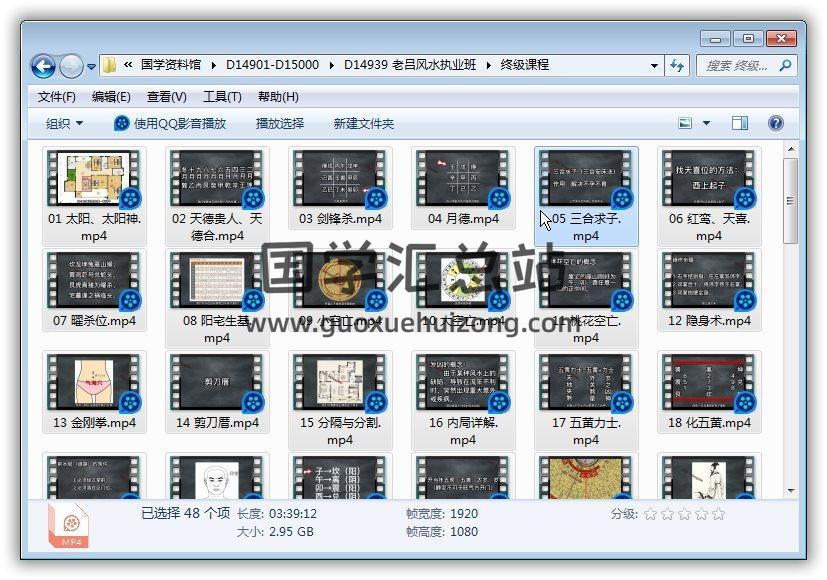This screenshot has height=580, width=827.
Task: Click the Forward navigation arrow button
Action: 71,66
